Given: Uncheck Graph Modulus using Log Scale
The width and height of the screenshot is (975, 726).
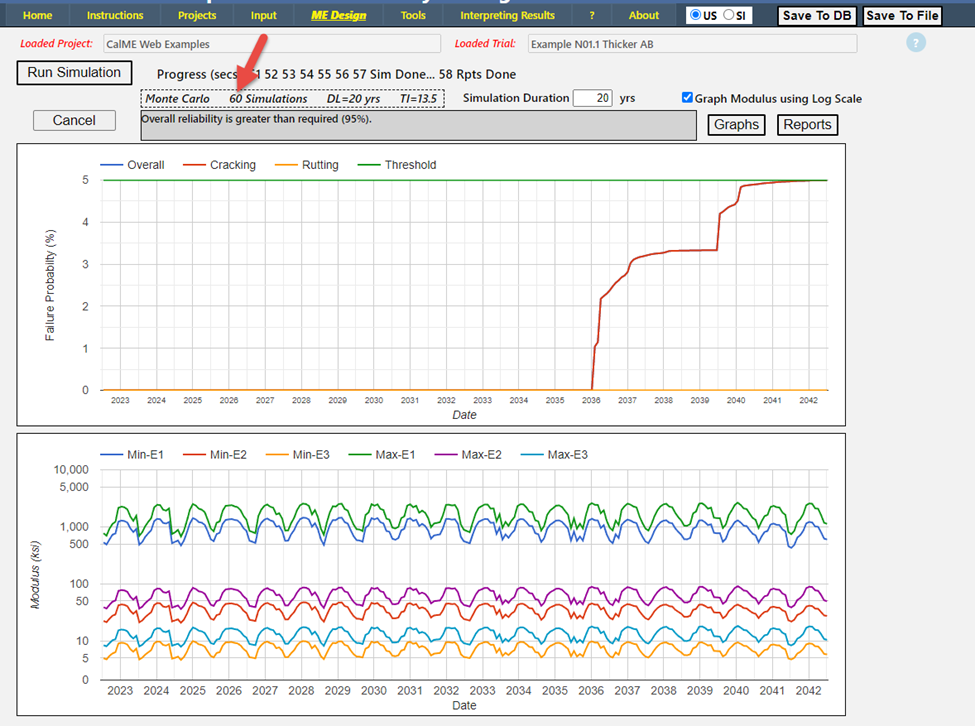Looking at the screenshot, I should [x=687, y=98].
